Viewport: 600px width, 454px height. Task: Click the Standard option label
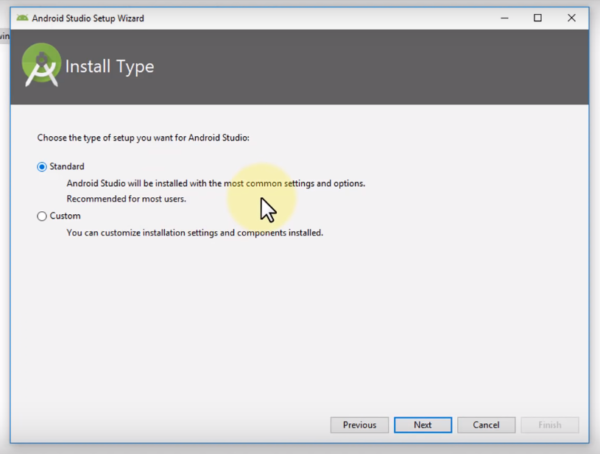click(x=67, y=167)
